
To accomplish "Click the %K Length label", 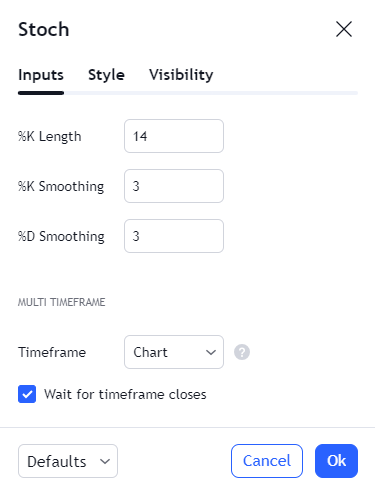I will 50,136.
